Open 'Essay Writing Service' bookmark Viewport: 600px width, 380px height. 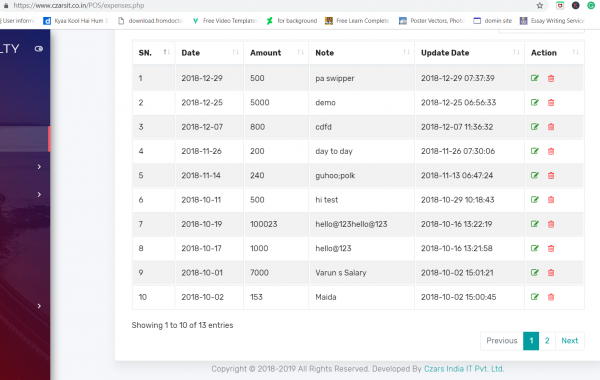tap(552, 21)
